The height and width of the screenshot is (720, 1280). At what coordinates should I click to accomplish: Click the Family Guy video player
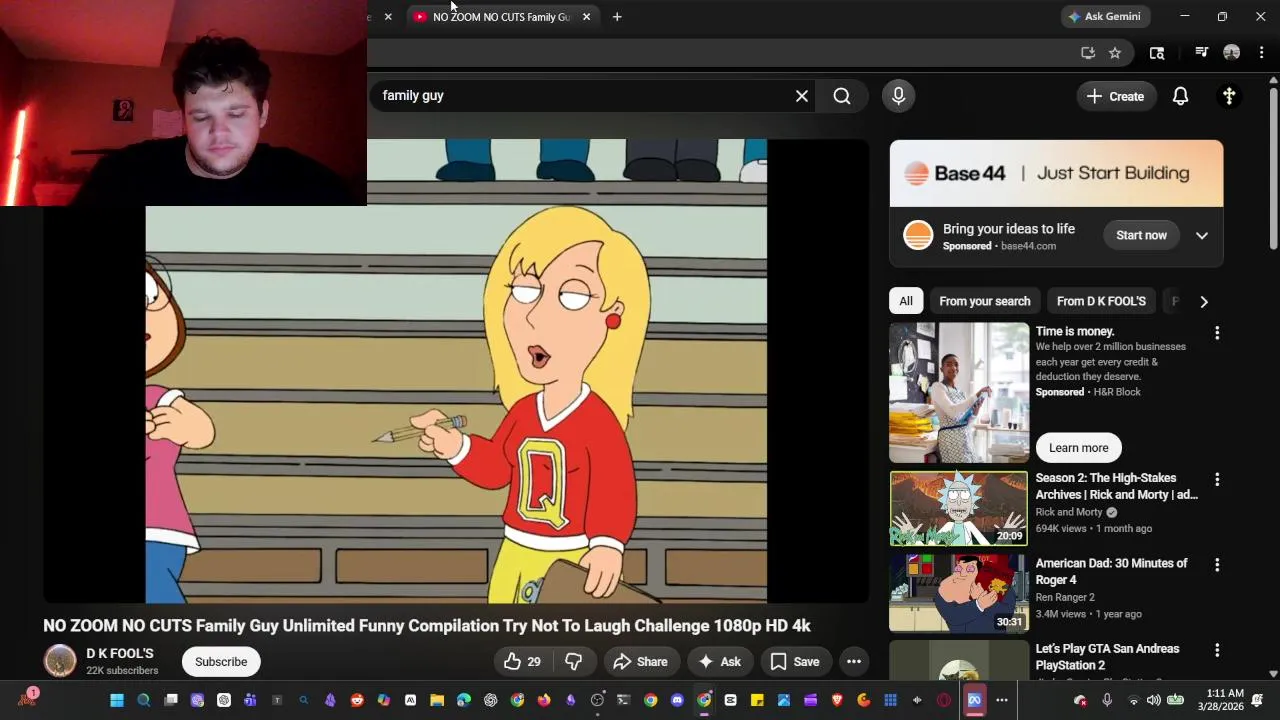[456, 371]
